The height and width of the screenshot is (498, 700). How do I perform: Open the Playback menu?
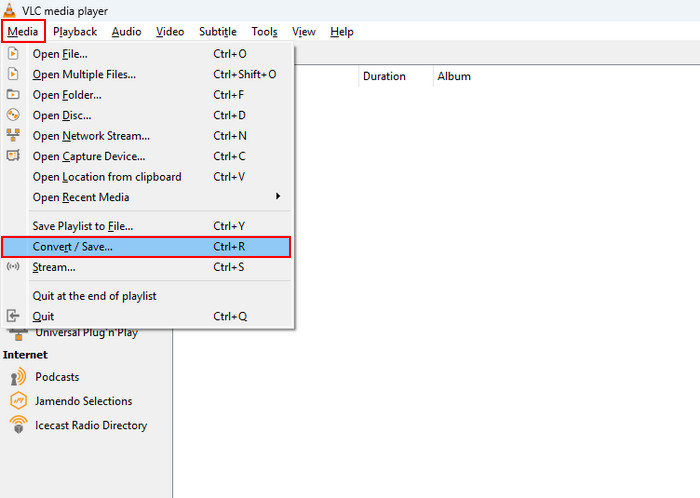point(75,32)
